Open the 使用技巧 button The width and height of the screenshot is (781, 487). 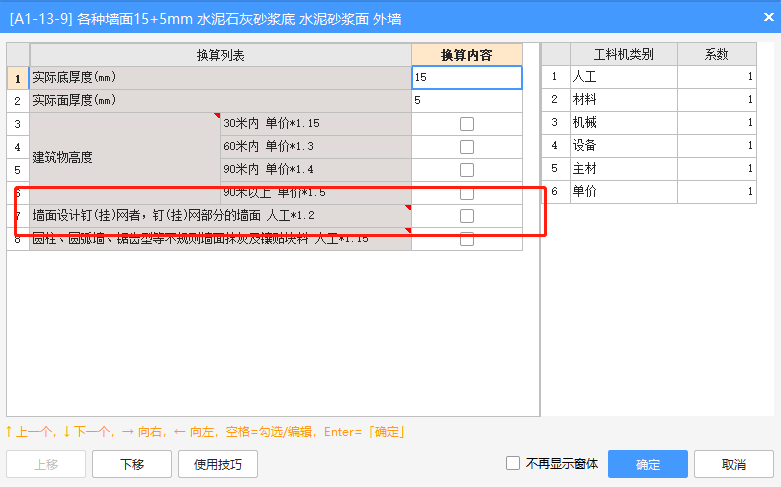click(x=218, y=464)
